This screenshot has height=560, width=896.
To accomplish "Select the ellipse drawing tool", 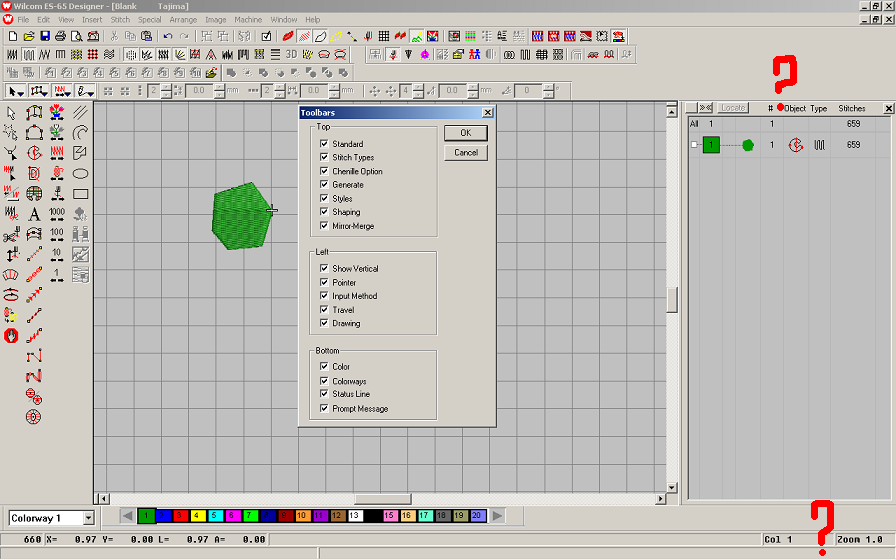I will (80, 173).
